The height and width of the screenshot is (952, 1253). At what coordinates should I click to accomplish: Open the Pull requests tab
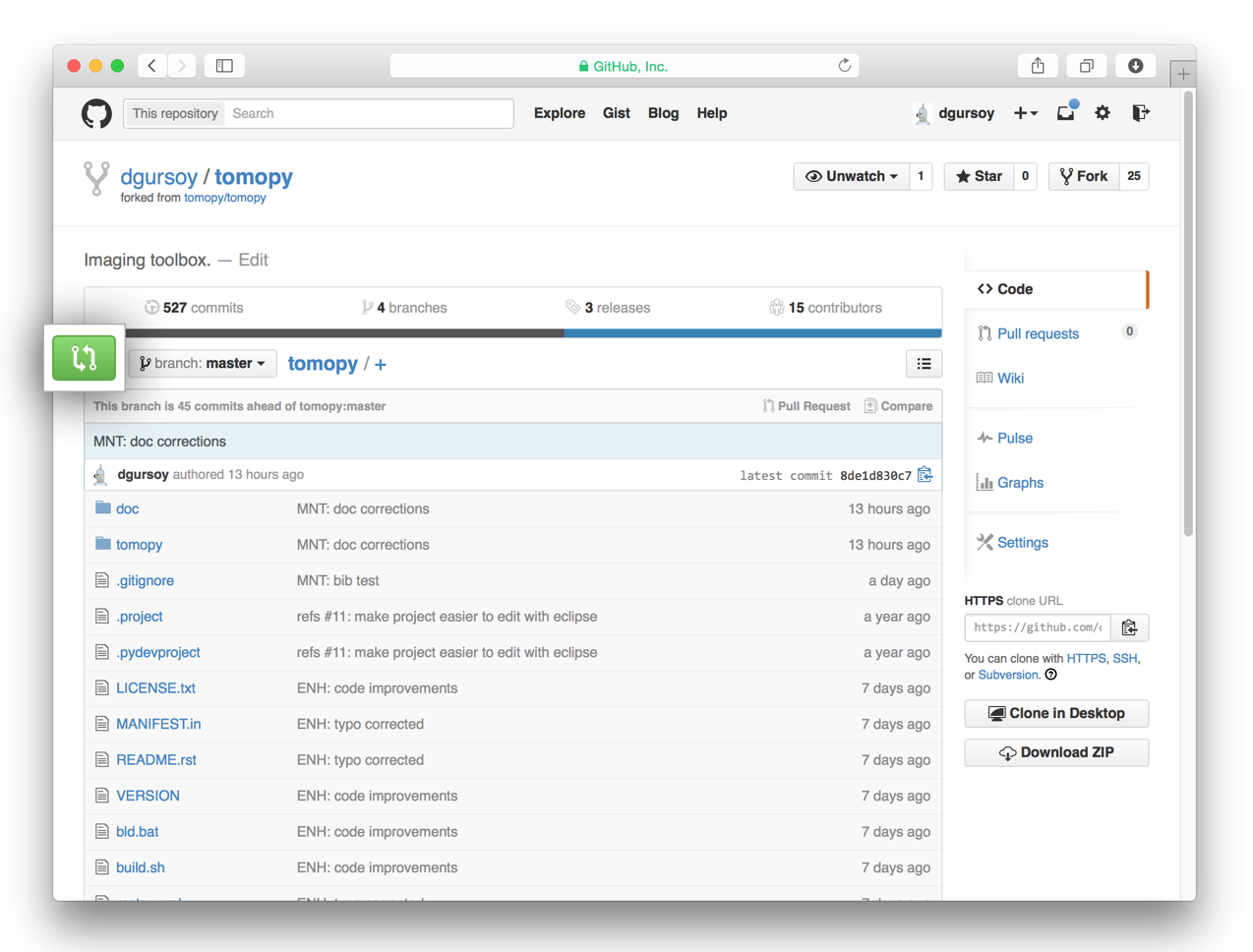click(1038, 333)
